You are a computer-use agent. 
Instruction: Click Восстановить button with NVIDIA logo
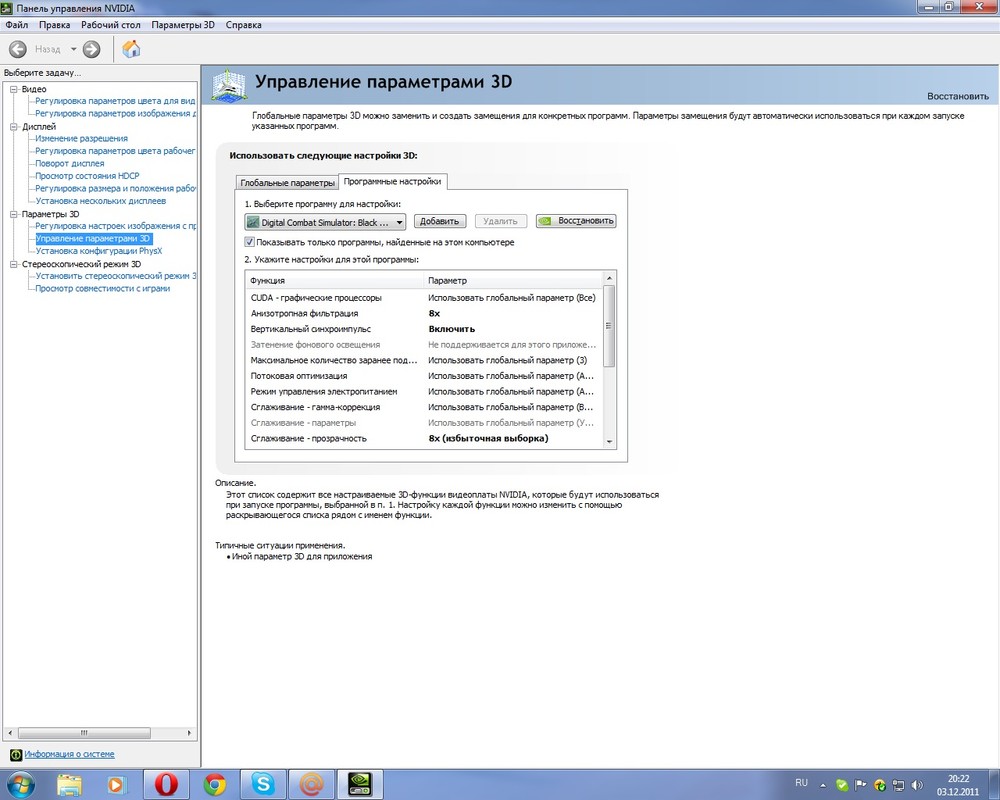point(576,221)
